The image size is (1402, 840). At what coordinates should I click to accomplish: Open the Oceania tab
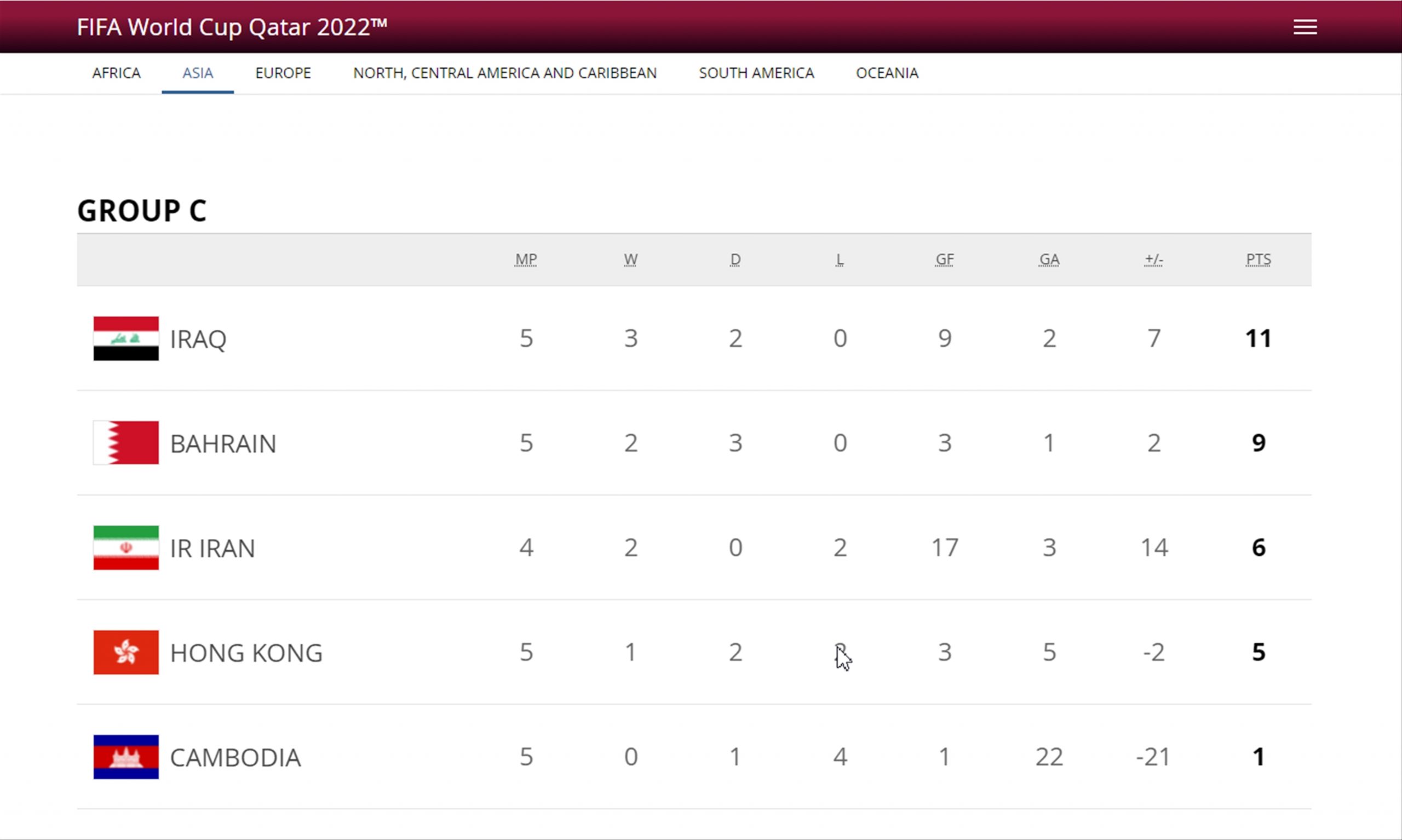(x=887, y=73)
